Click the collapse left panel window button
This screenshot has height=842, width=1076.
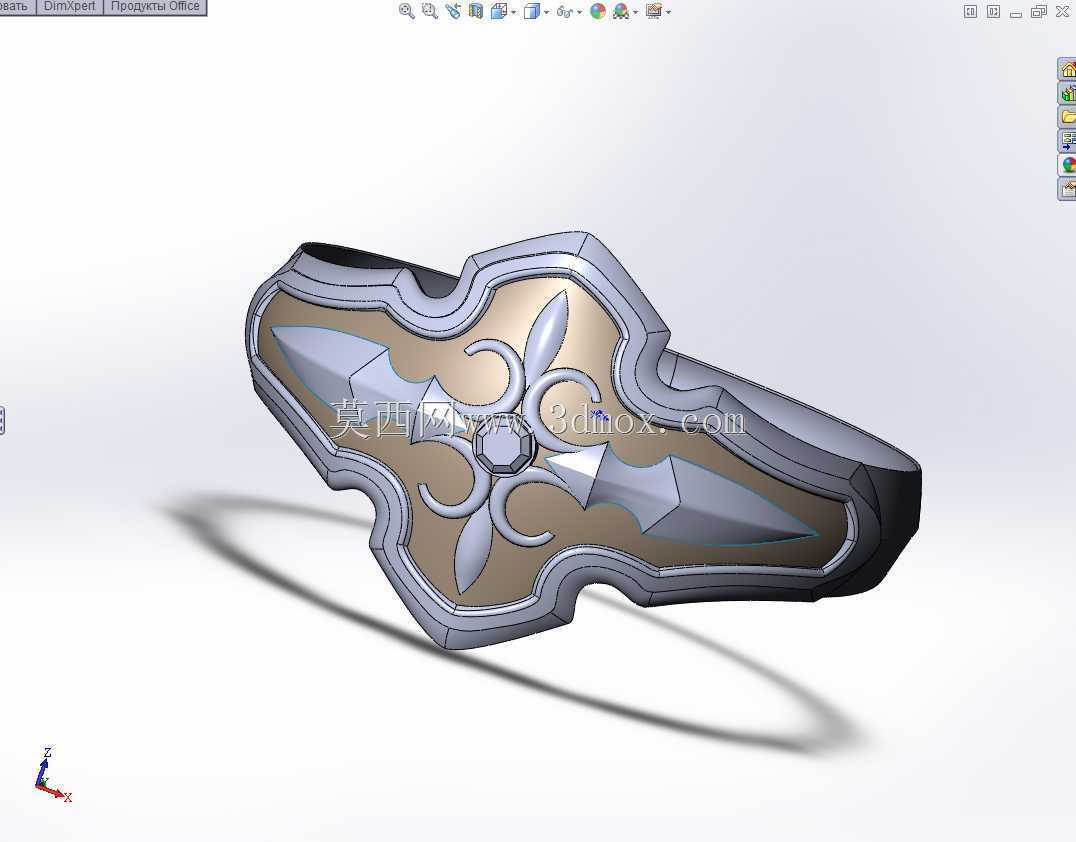coord(970,11)
